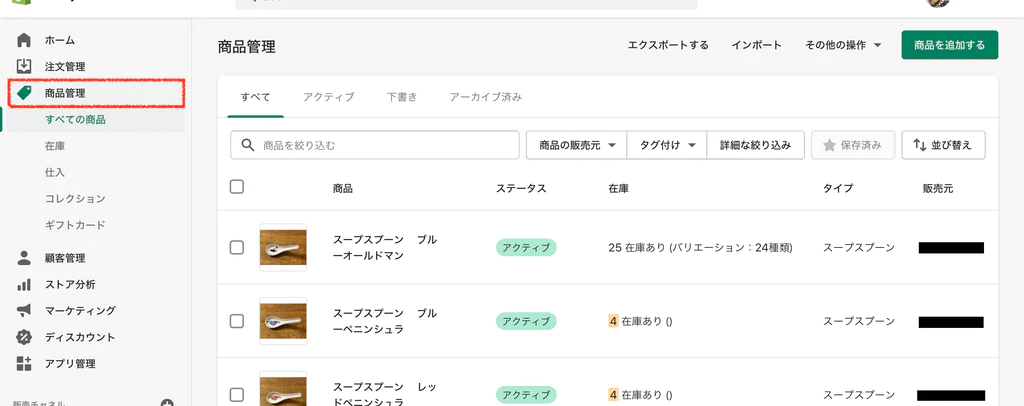Click the マーケティング sidebar label
Image resolution: width=1024 pixels, height=406 pixels.
pyautogui.click(x=80, y=311)
